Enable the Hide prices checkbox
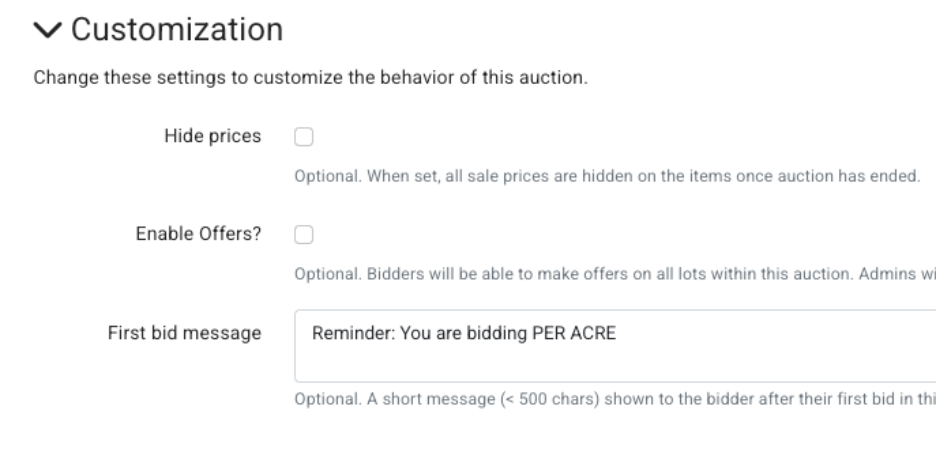 point(302,136)
